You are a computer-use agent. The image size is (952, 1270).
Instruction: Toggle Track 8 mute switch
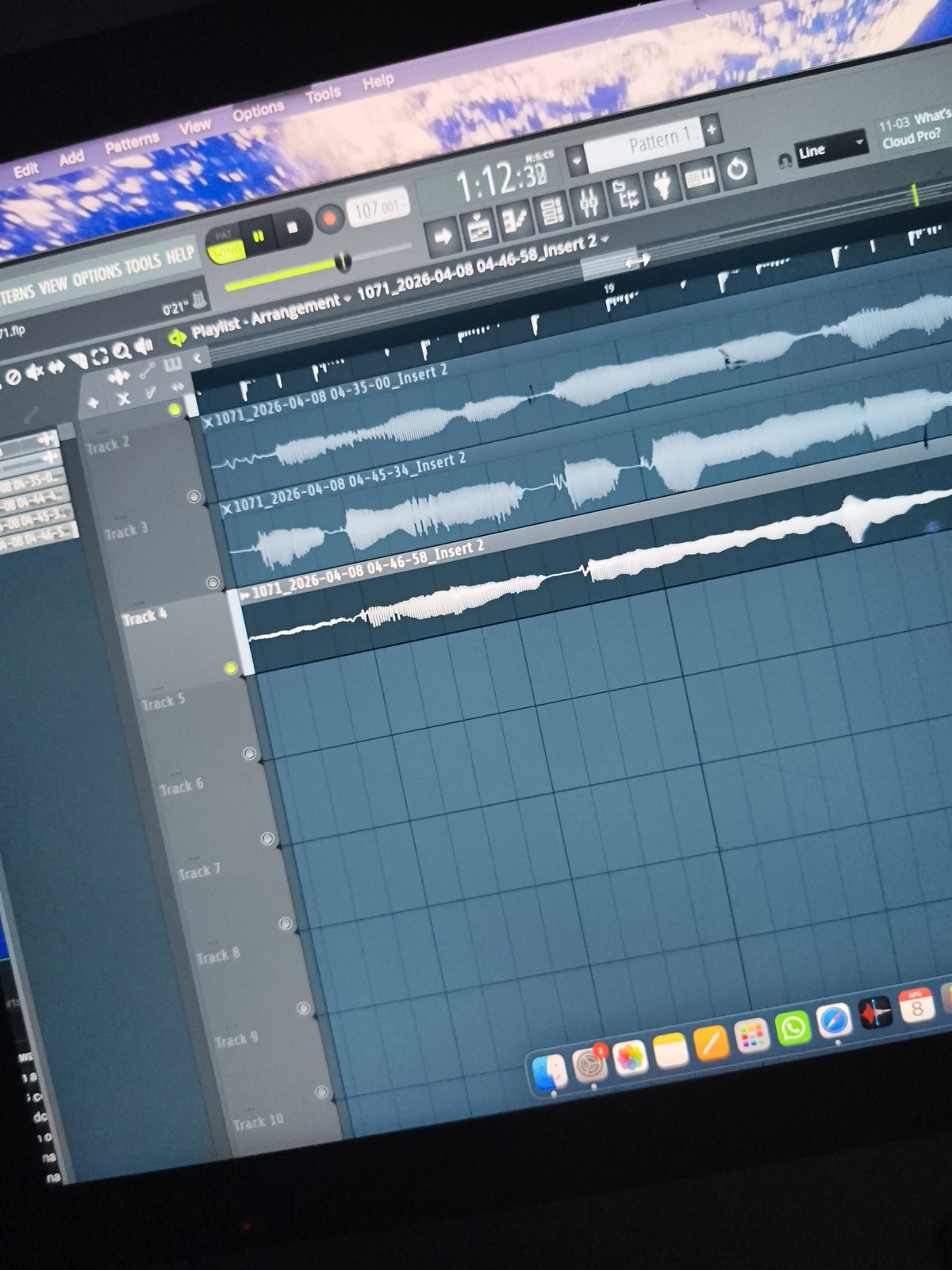point(304,1008)
